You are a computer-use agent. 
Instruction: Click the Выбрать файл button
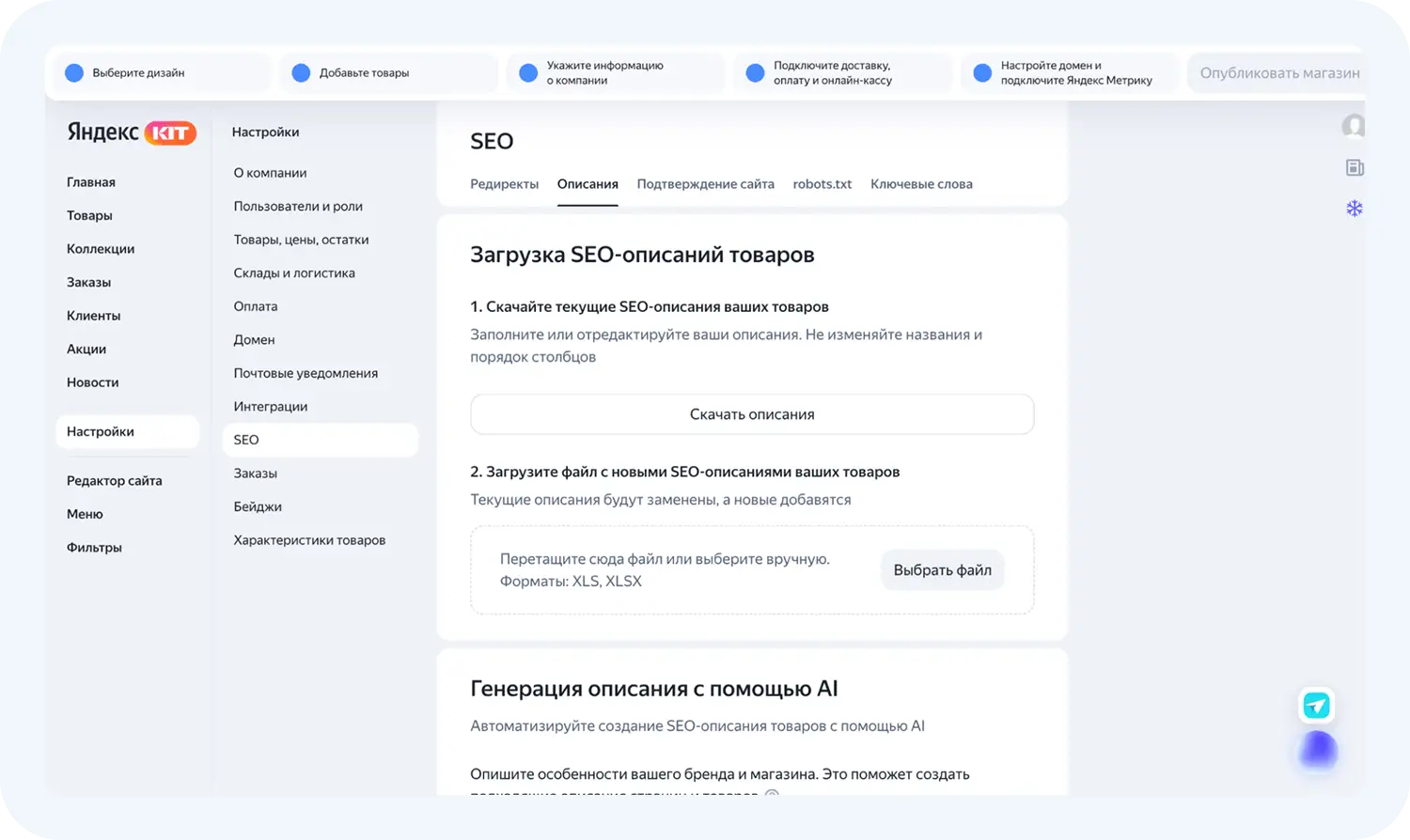(942, 570)
